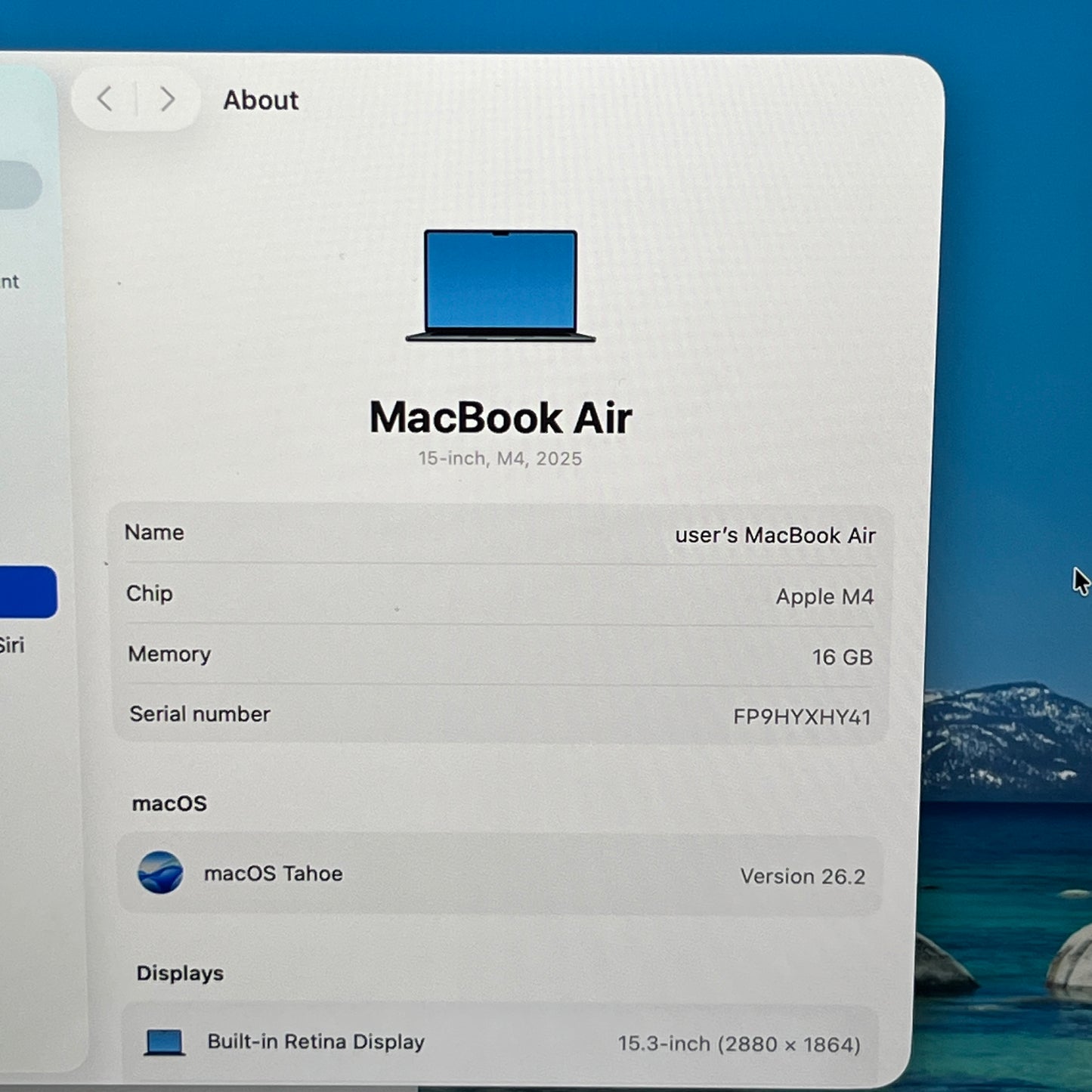Click the Built-in Retina Display icon

click(x=165, y=1042)
